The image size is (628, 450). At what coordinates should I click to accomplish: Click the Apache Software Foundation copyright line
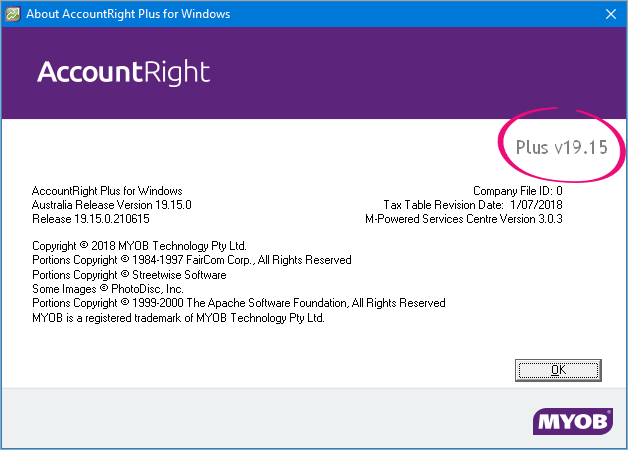(x=238, y=303)
